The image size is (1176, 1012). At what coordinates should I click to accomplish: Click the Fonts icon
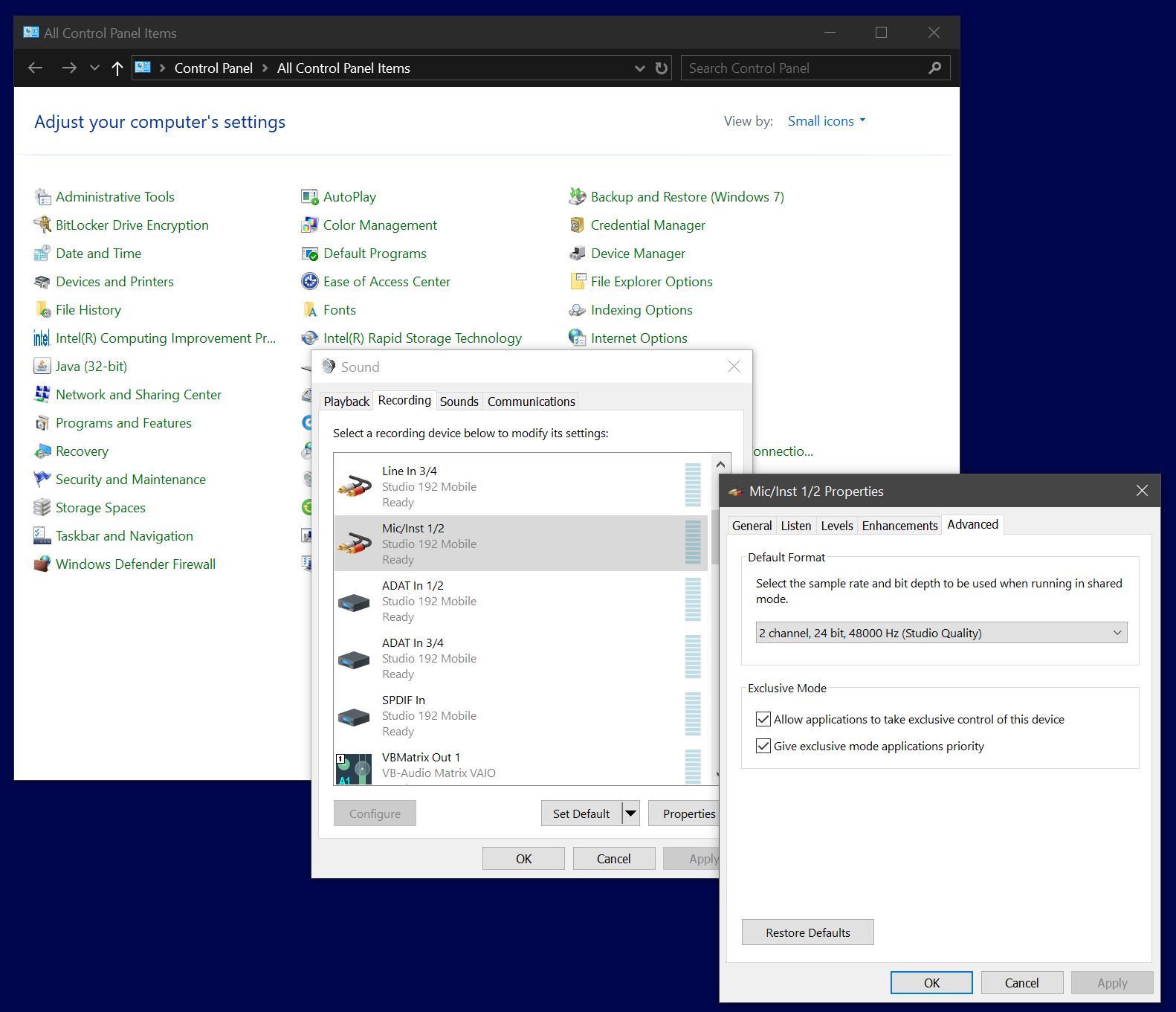point(310,310)
